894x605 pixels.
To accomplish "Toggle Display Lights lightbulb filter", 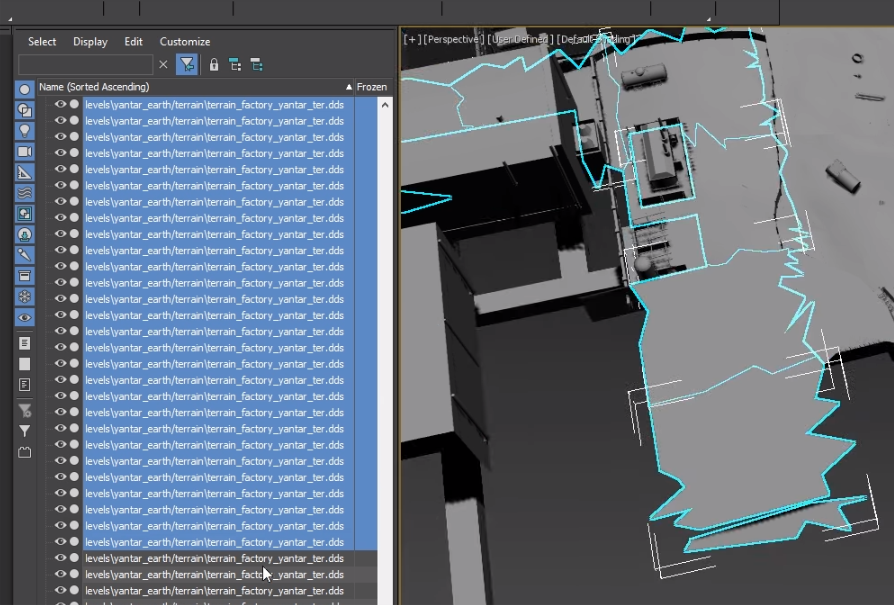I will pos(25,131).
